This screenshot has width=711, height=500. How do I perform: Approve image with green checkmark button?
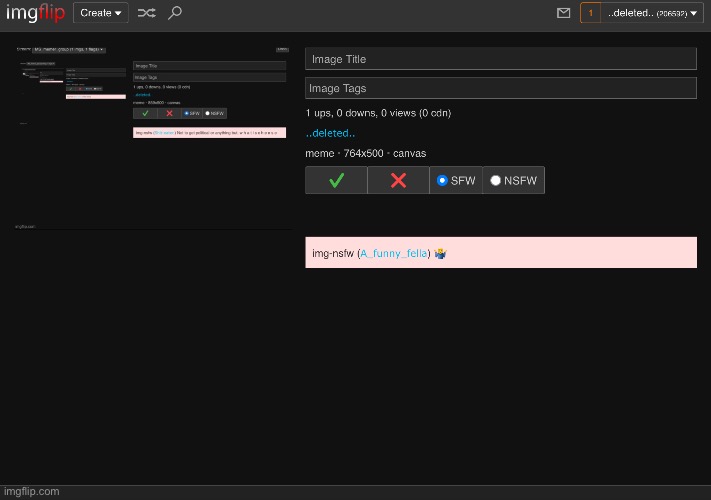point(336,180)
